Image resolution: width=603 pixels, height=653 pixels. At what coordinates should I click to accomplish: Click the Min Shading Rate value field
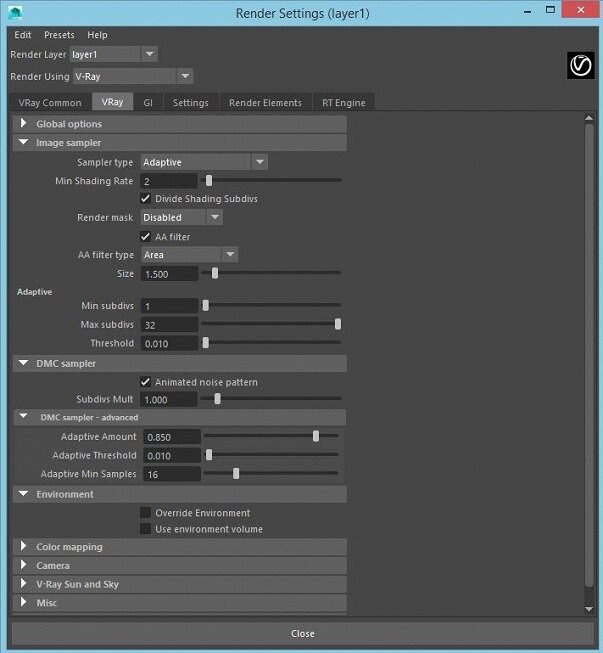[x=169, y=181]
